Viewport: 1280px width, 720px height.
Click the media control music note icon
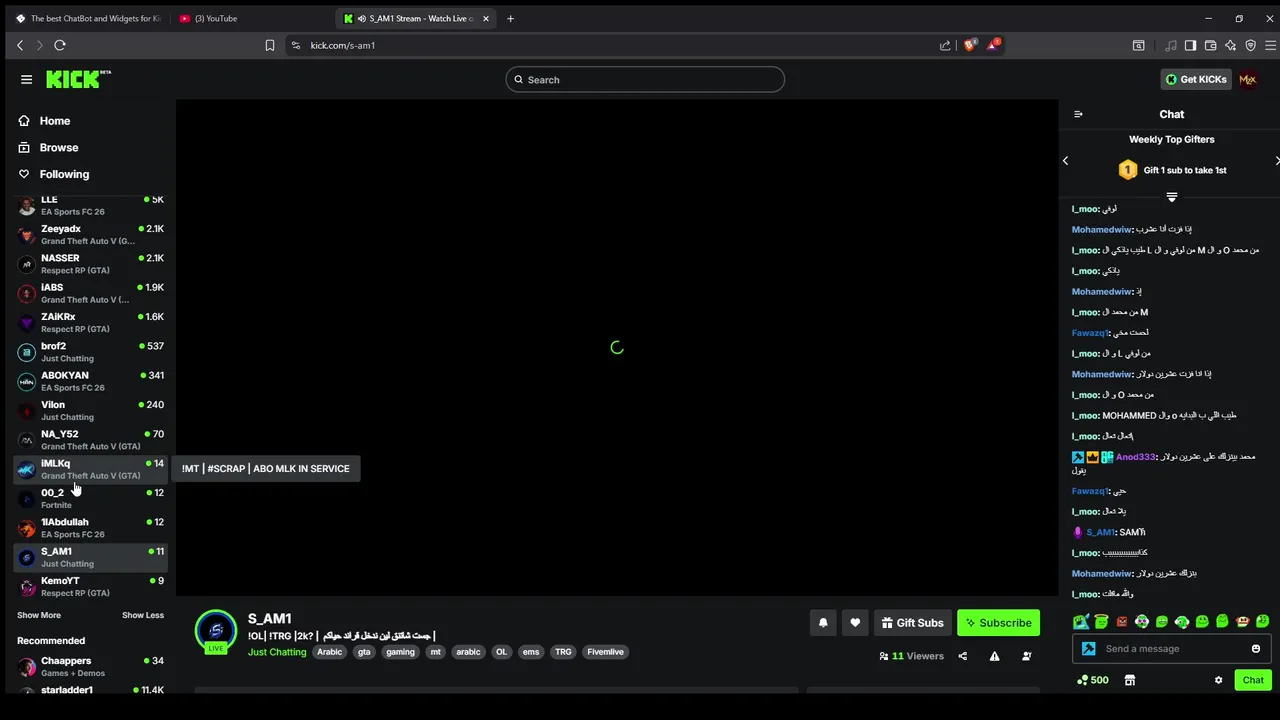click(1170, 45)
